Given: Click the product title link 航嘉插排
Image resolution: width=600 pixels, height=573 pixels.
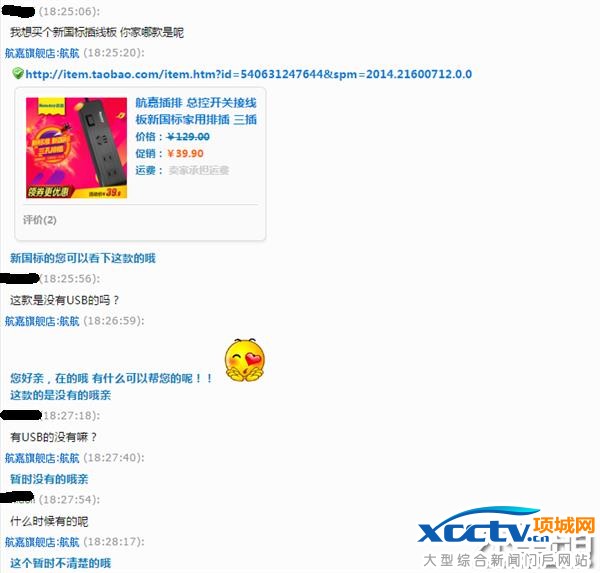Looking at the screenshot, I should [196, 111].
